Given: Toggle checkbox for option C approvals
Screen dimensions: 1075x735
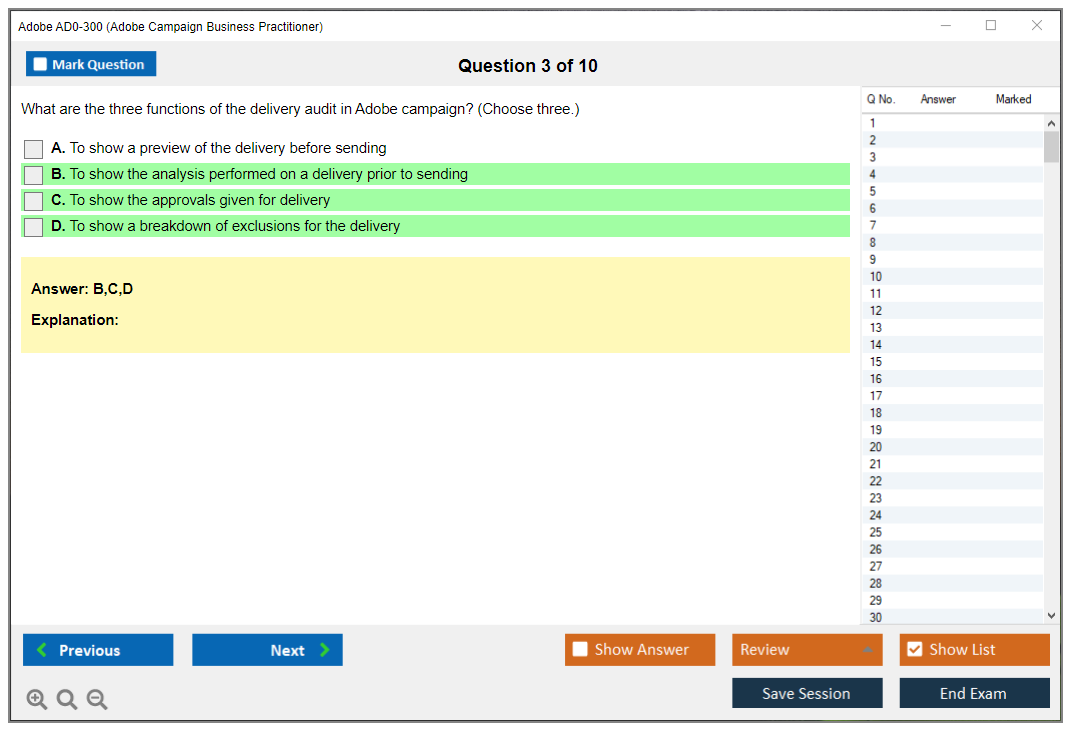Looking at the screenshot, I should point(34,201).
